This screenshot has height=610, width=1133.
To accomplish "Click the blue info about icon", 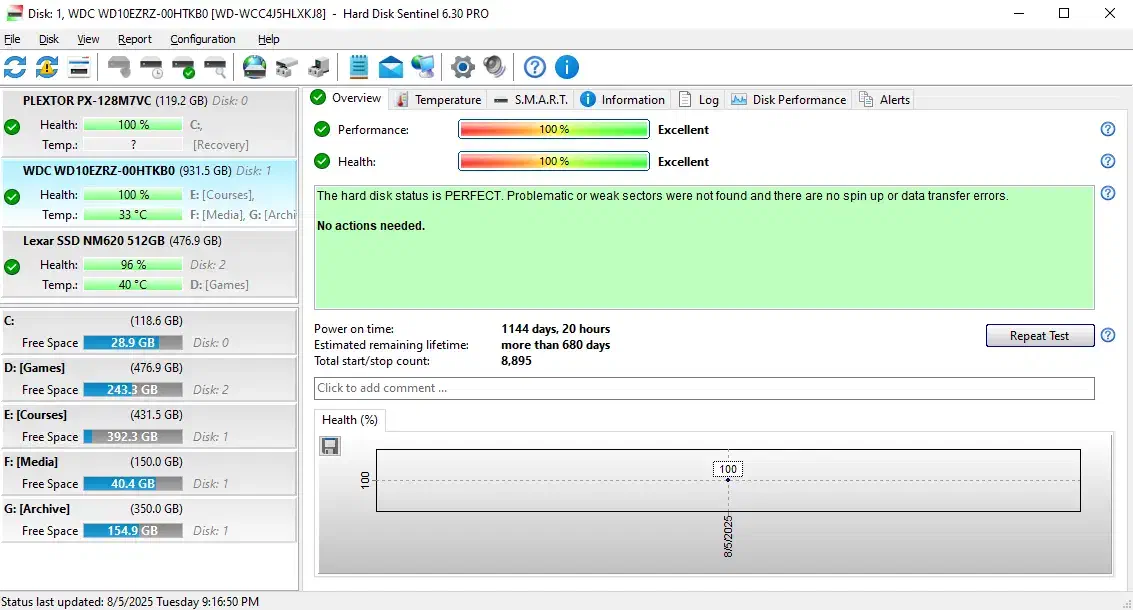I will (567, 67).
